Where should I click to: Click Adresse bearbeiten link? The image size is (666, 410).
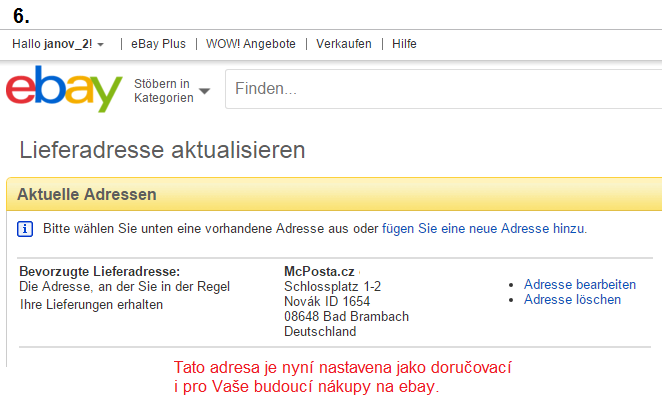[x=580, y=284]
